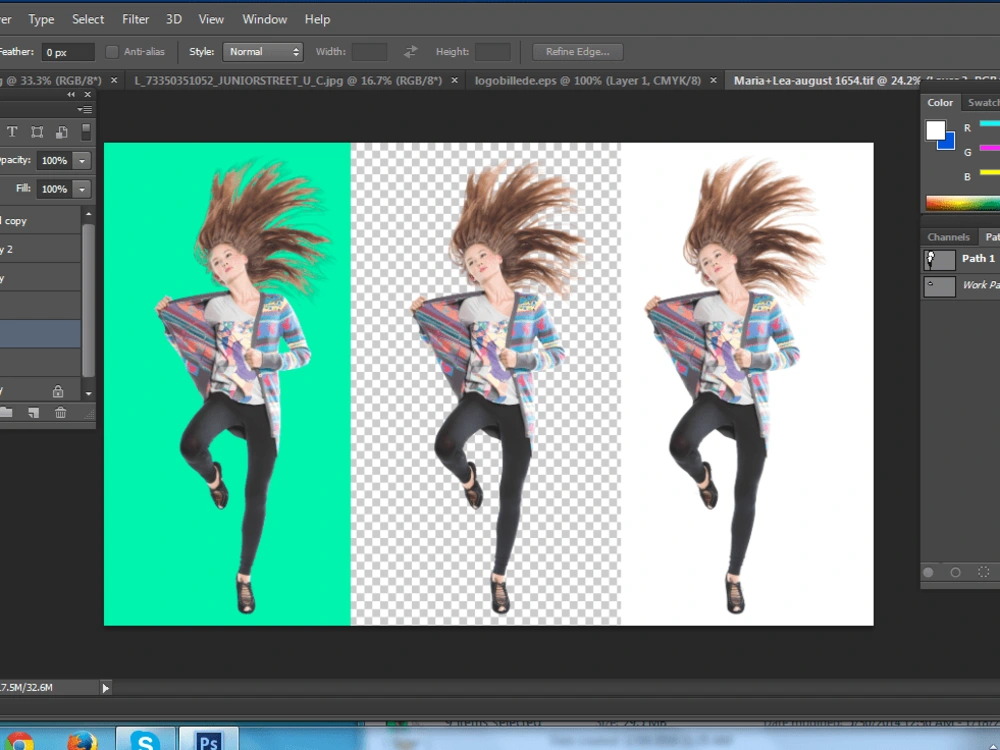
Task: Click the Fill 100% field
Action: point(54,189)
